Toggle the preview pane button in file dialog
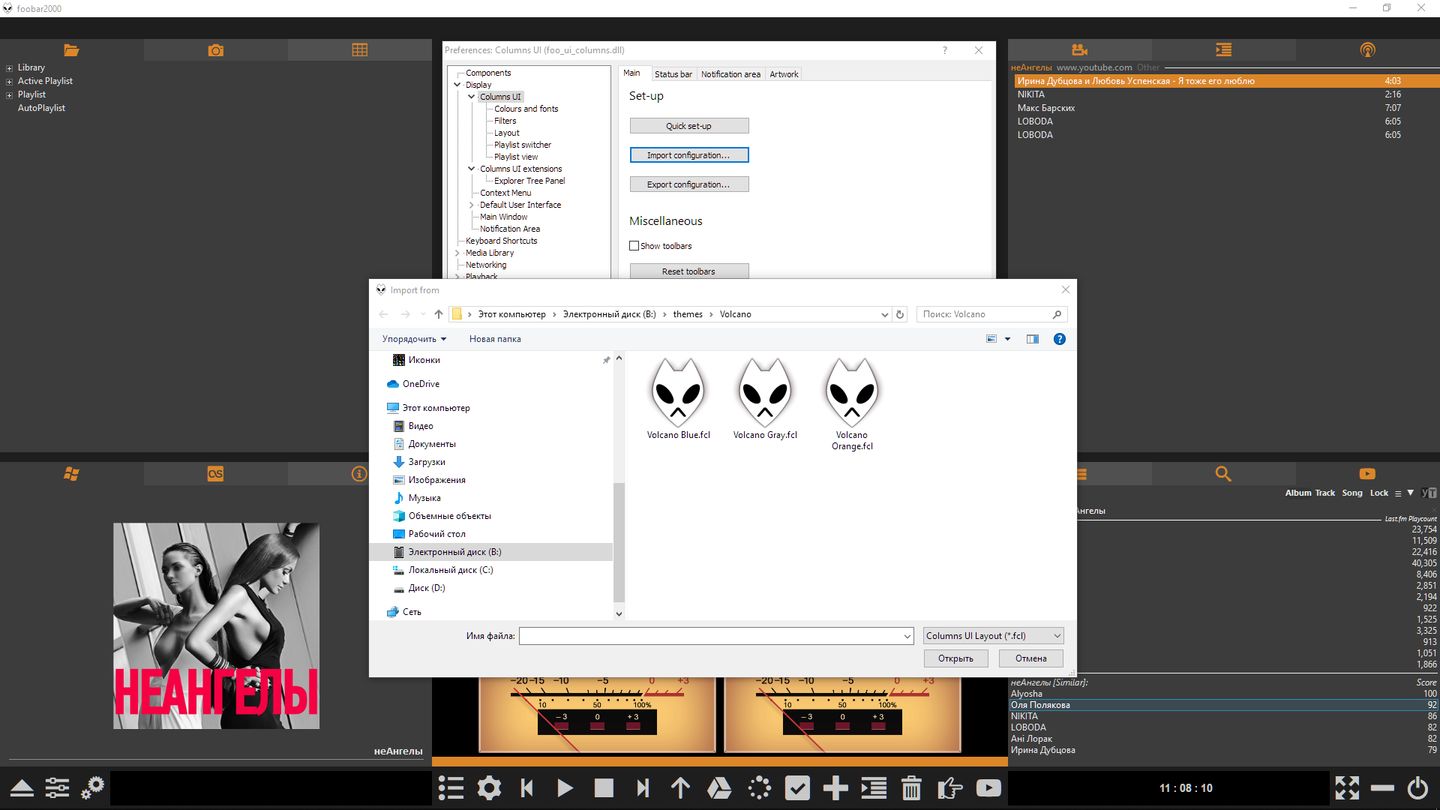The width and height of the screenshot is (1440, 810). [x=1032, y=339]
